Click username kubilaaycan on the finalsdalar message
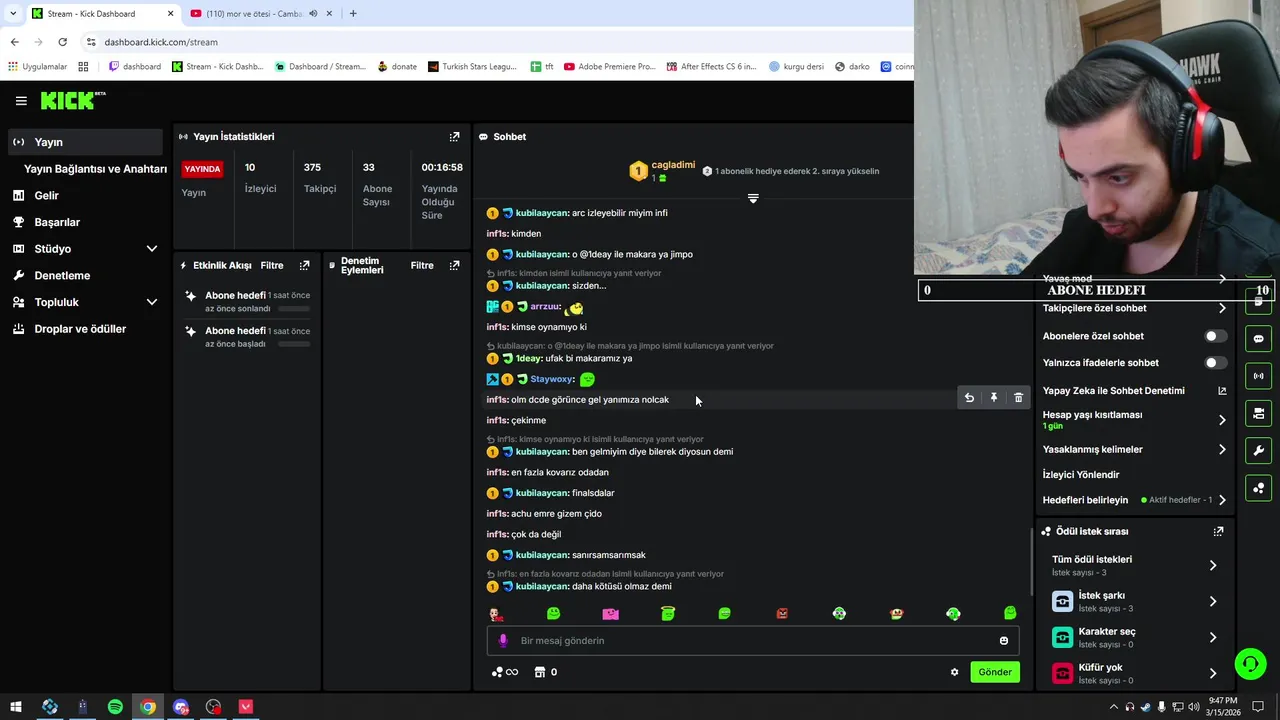Screen dimensions: 1280x720 click(541, 493)
